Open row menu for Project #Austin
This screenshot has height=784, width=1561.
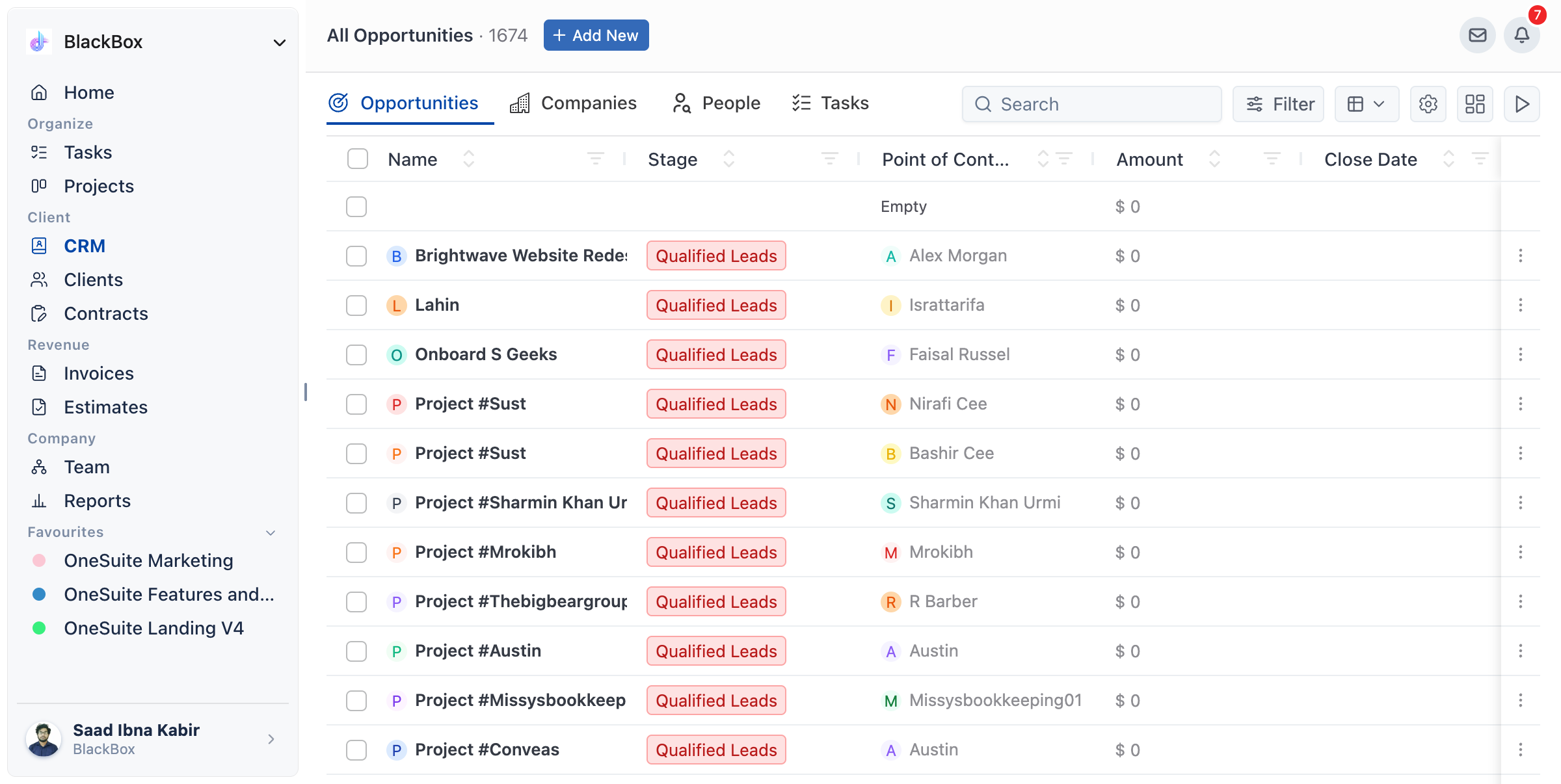point(1520,651)
